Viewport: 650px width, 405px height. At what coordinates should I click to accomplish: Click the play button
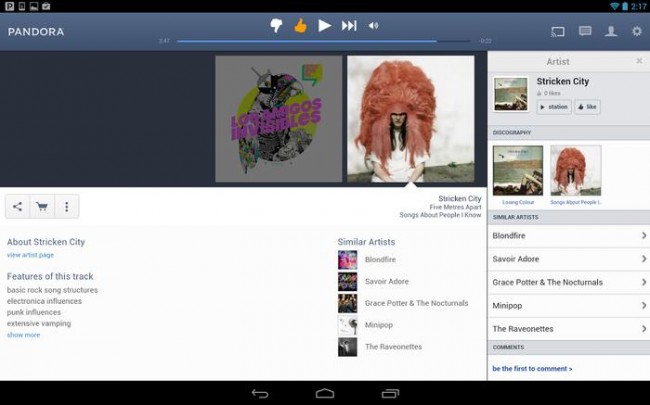pos(324,26)
